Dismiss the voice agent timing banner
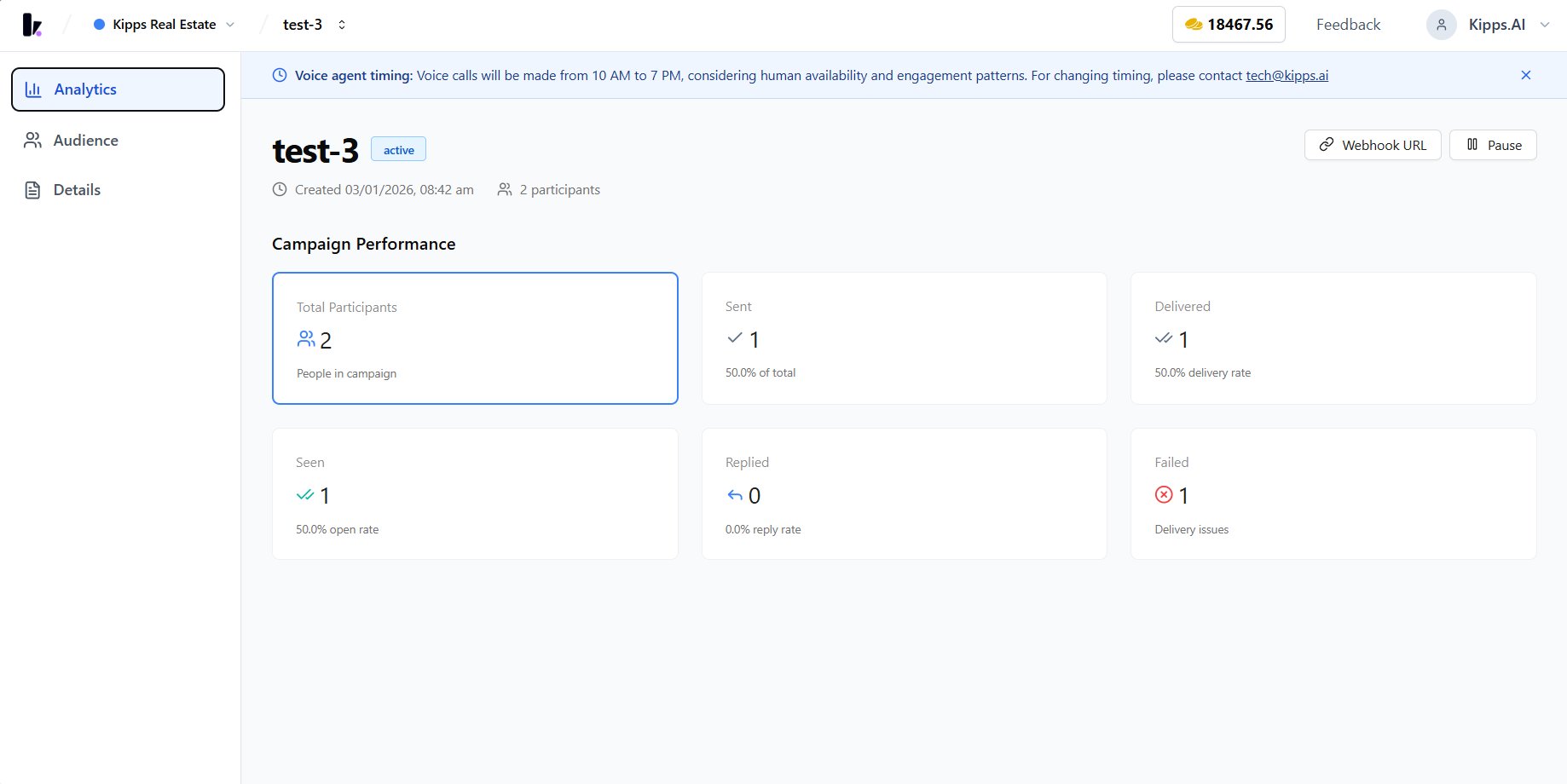1567x784 pixels. [1526, 75]
